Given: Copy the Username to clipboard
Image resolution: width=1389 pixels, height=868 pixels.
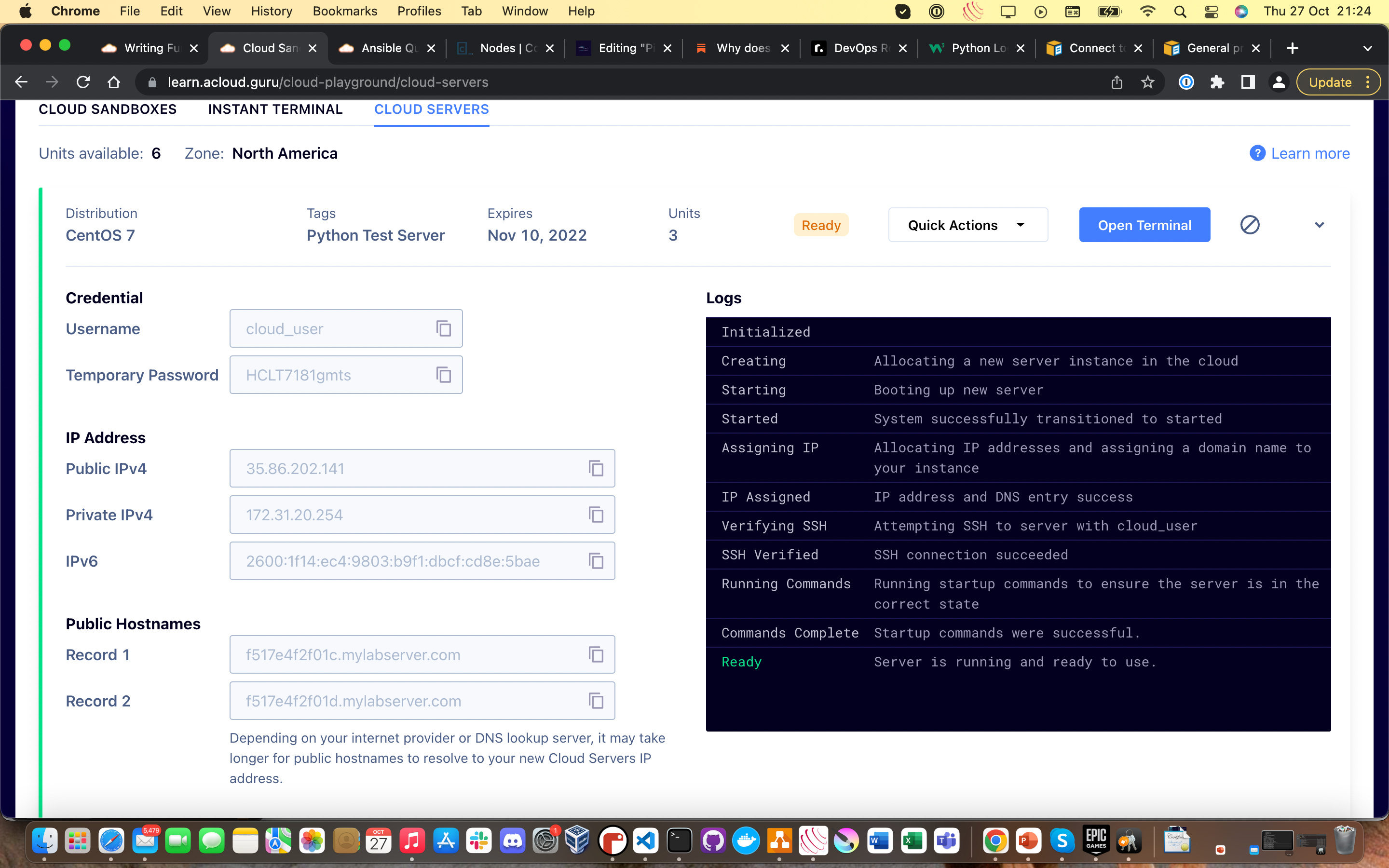Looking at the screenshot, I should 443,328.
